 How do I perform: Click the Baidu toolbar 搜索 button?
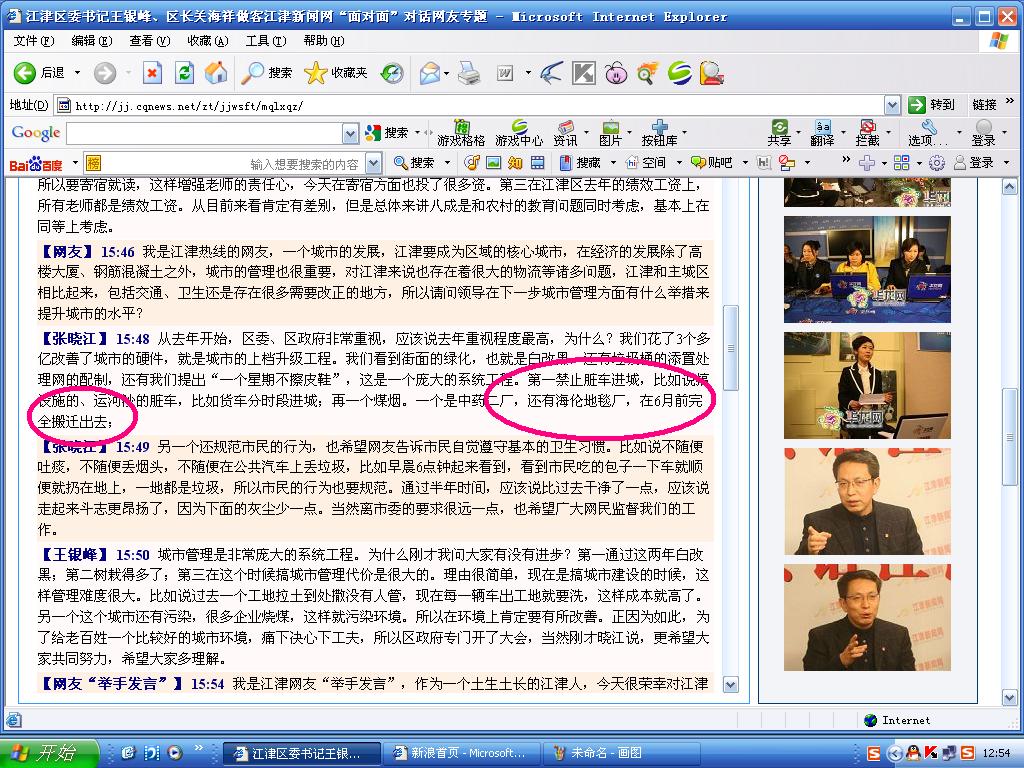pyautogui.click(x=414, y=163)
